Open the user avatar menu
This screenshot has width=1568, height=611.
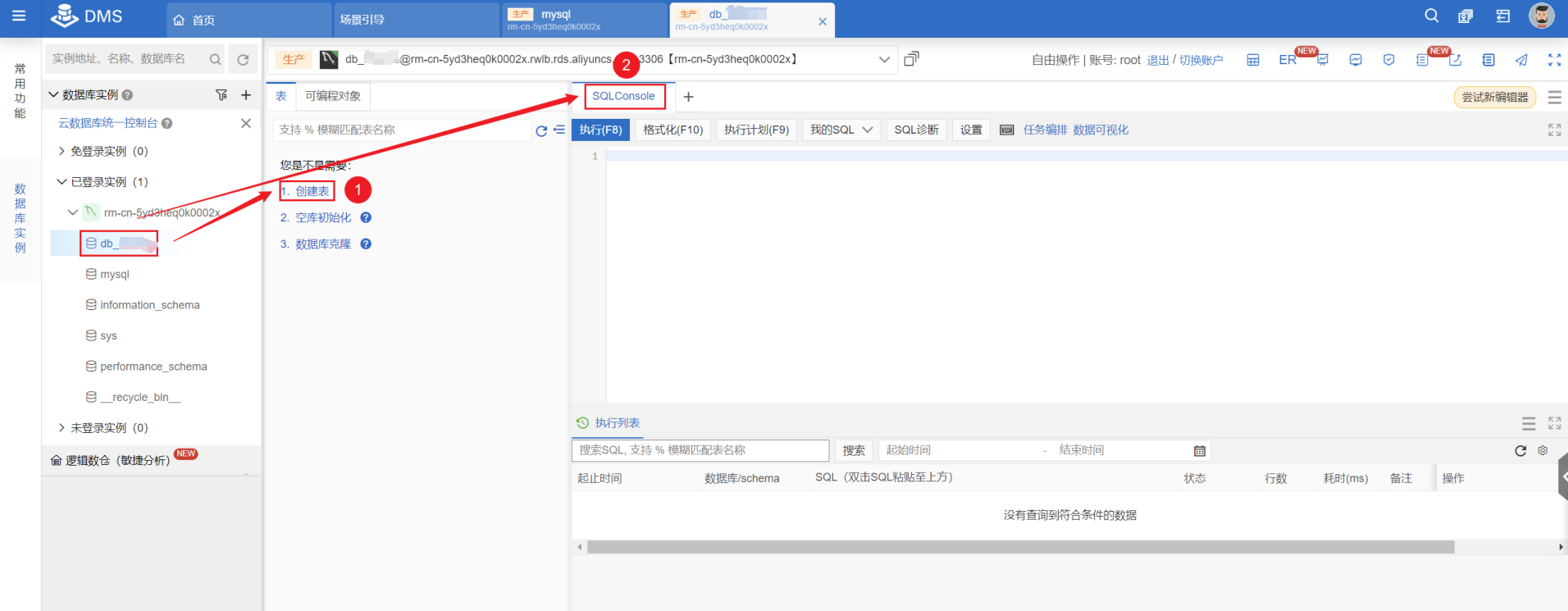click(1542, 16)
